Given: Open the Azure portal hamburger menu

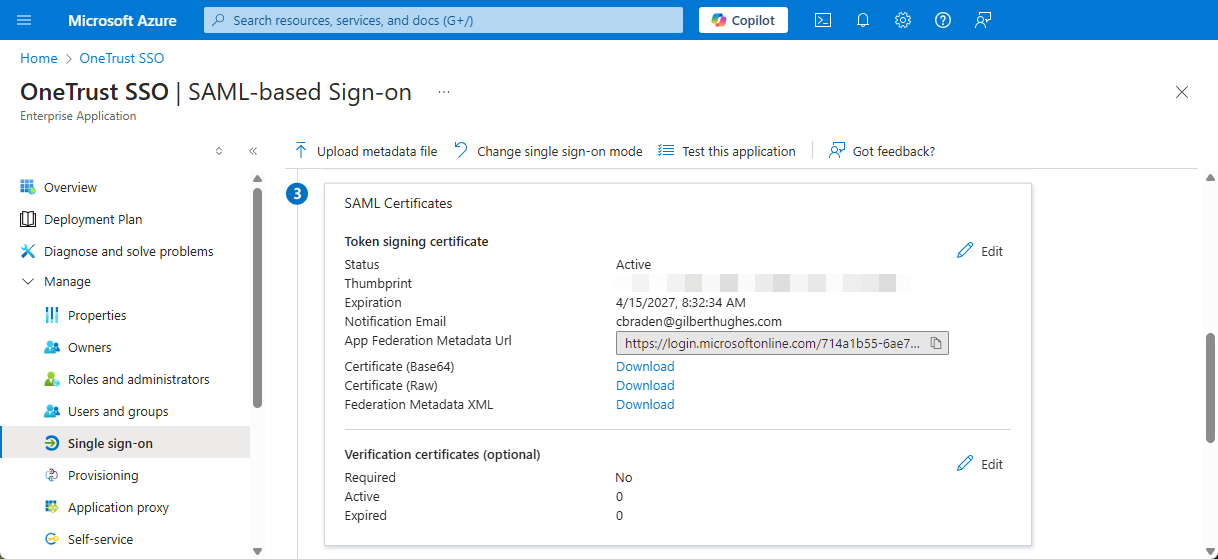Looking at the screenshot, I should (25, 20).
